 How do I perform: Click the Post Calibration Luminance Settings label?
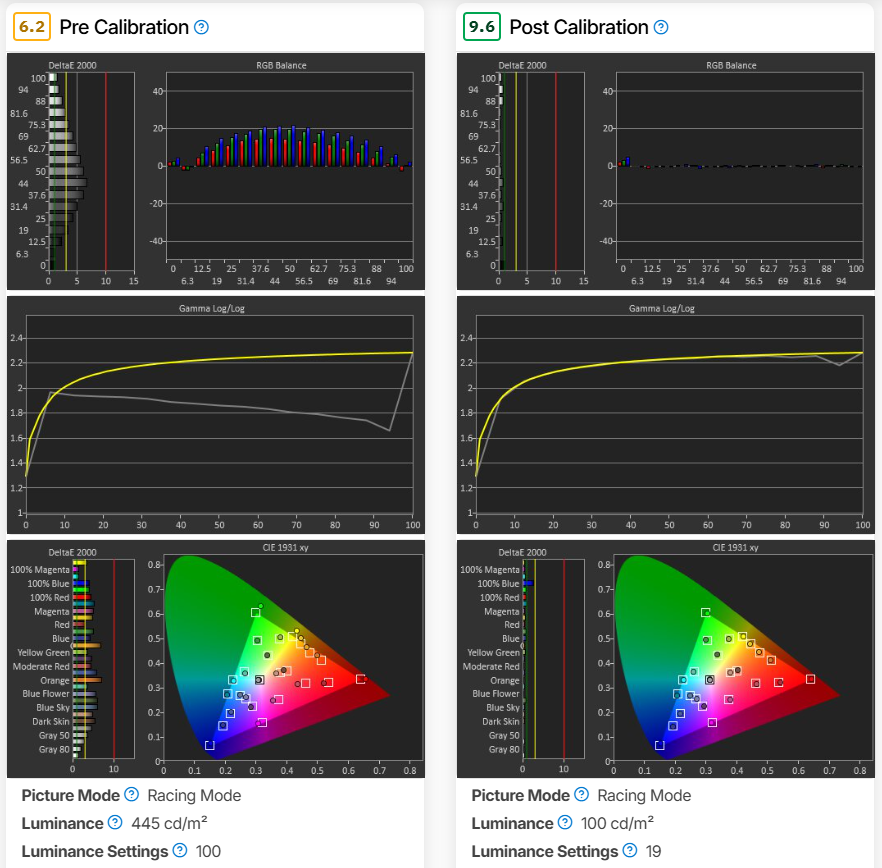click(544, 852)
